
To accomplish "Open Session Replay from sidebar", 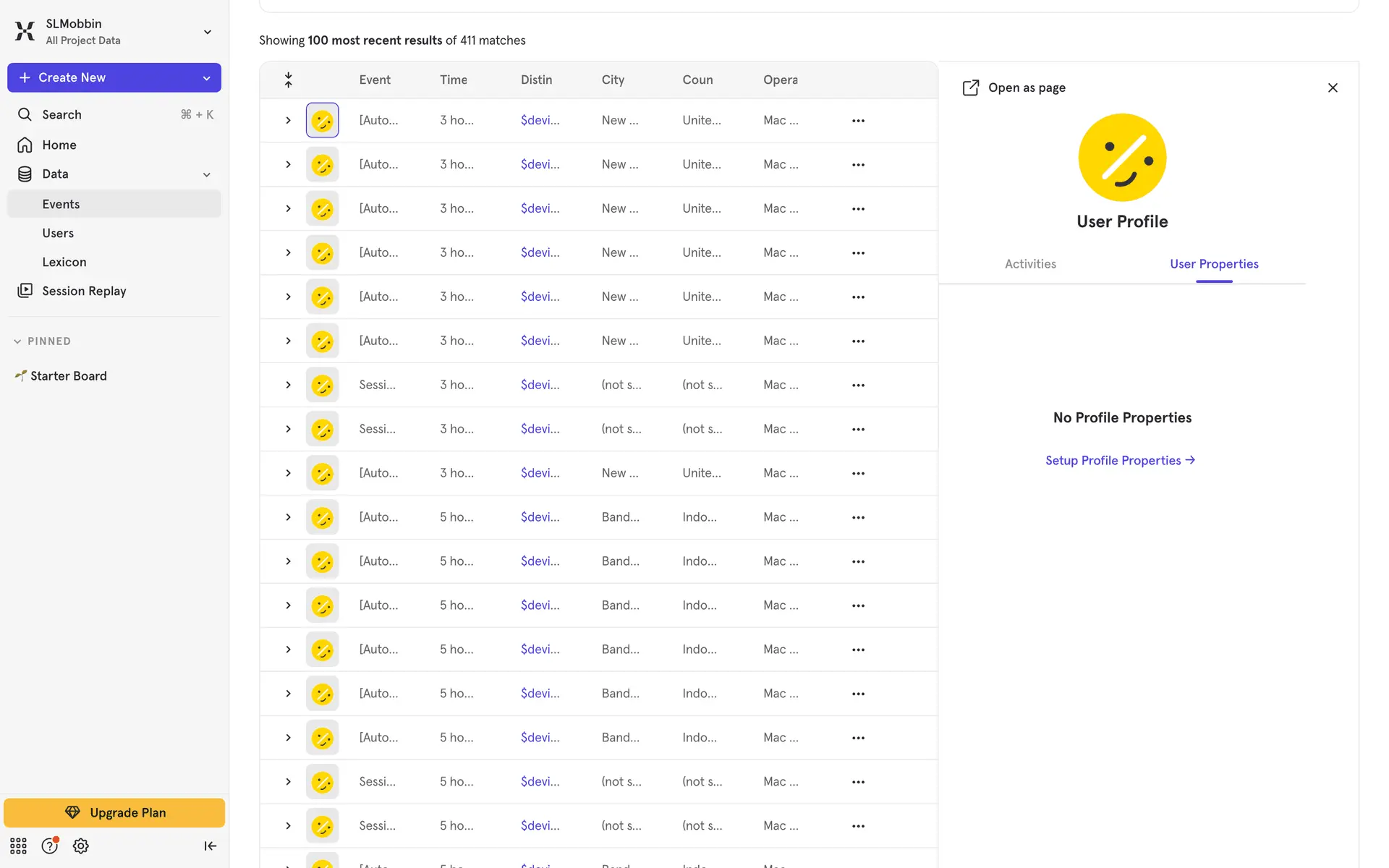I will point(84,291).
